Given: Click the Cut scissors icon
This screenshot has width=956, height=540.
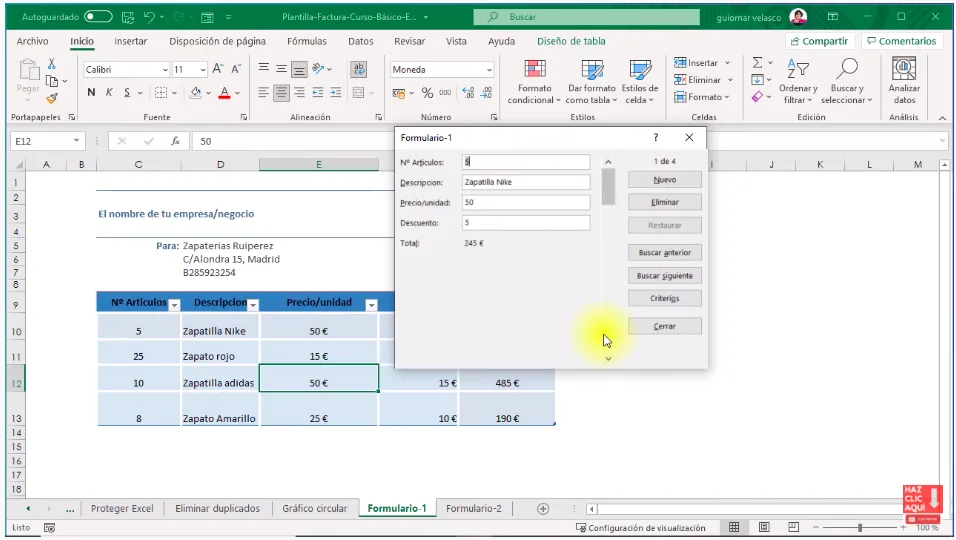Looking at the screenshot, I should [x=52, y=63].
